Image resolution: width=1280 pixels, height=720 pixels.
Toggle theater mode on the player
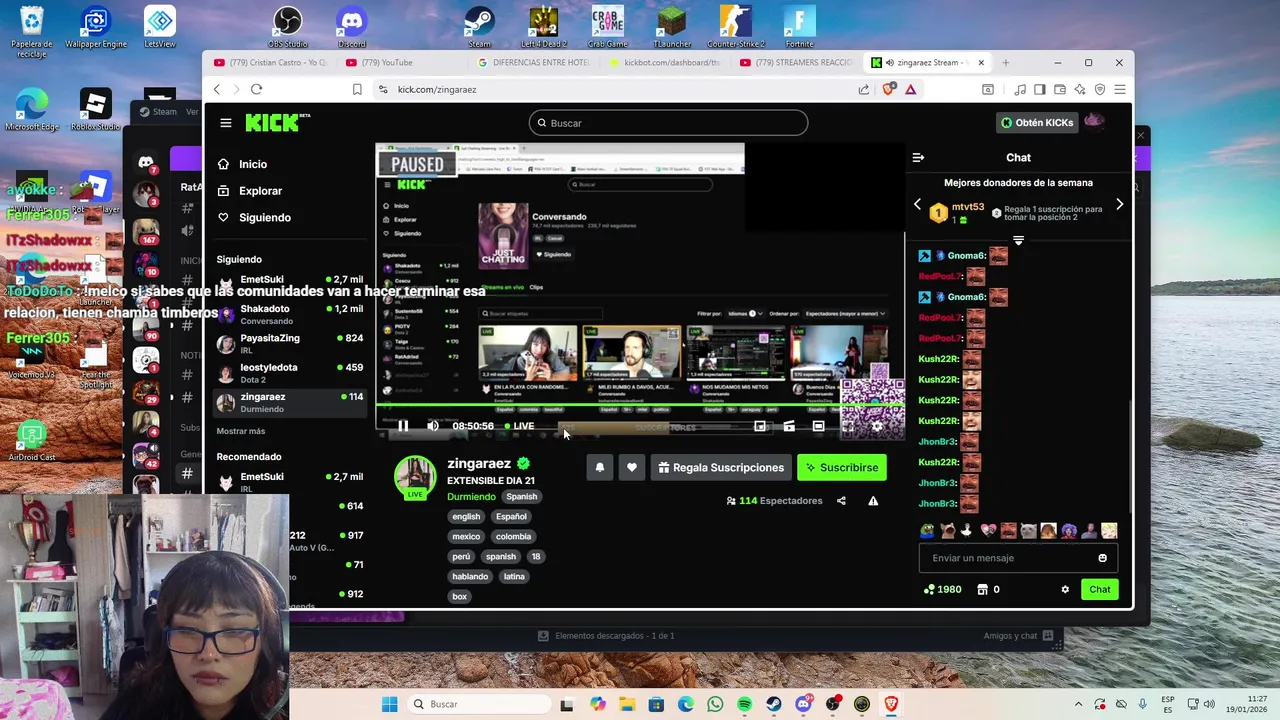click(818, 426)
